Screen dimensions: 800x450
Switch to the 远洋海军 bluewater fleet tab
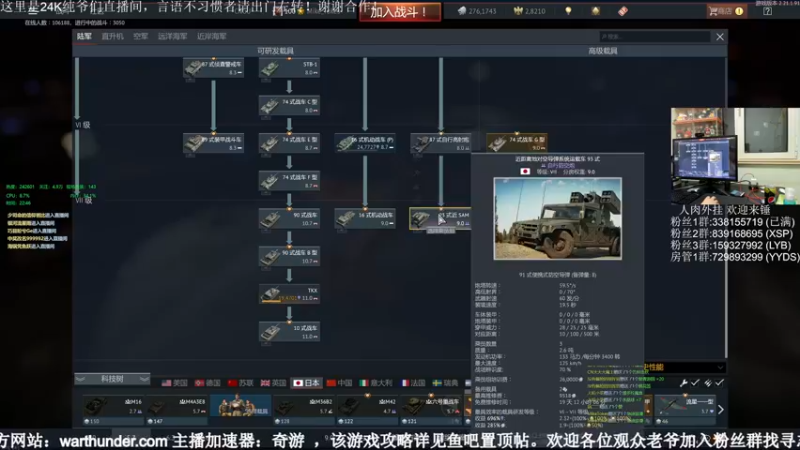click(x=172, y=36)
